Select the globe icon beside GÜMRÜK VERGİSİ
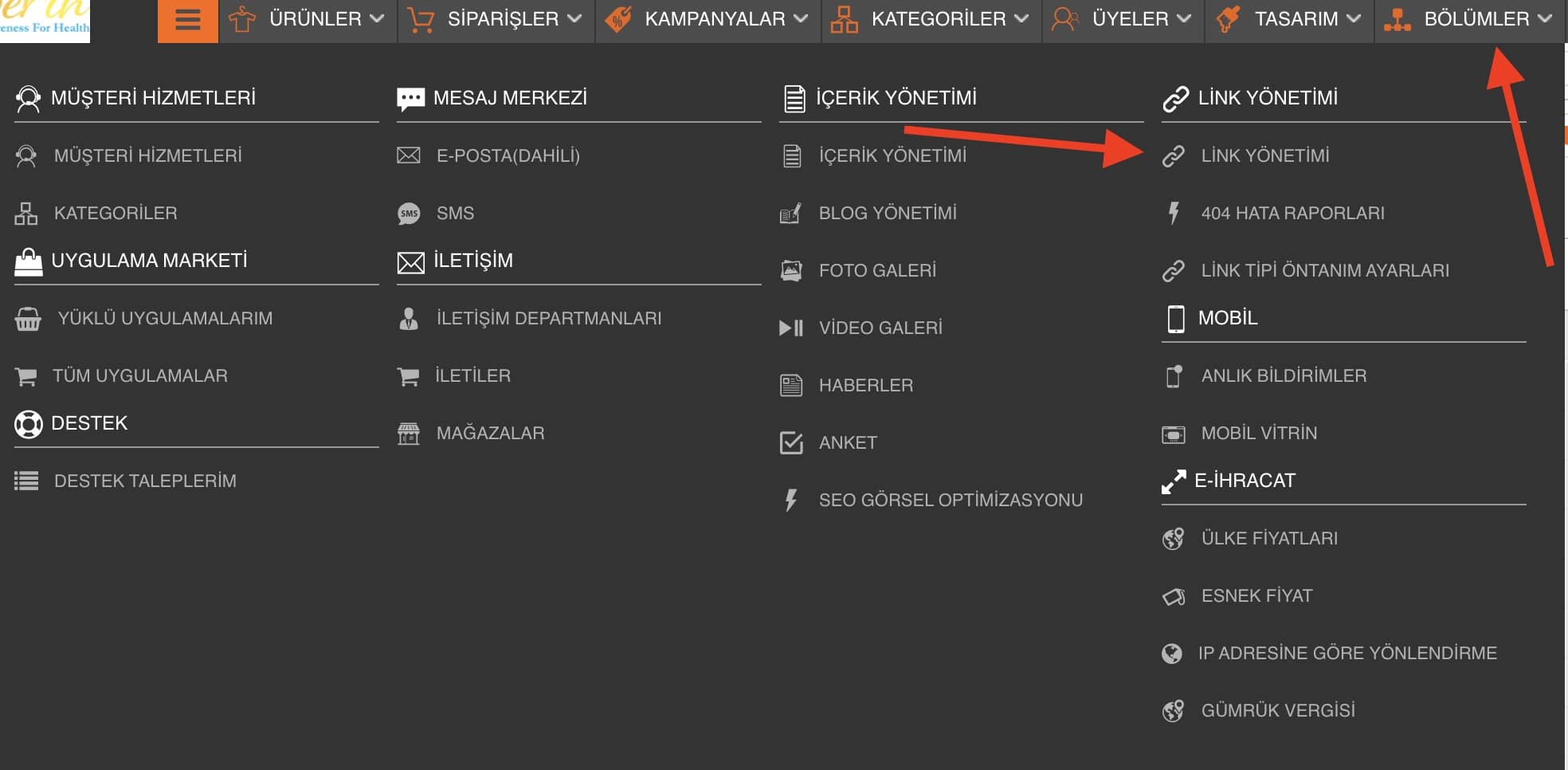This screenshot has width=1568, height=770. pos(1172,709)
